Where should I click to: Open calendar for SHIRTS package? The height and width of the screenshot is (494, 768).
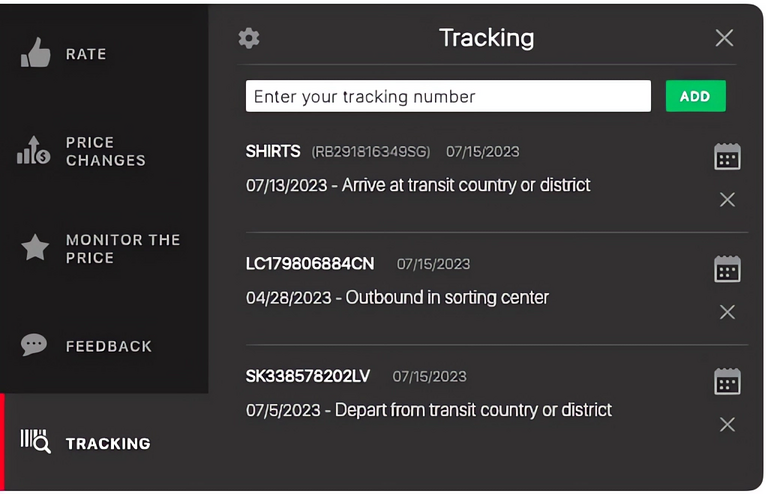(727, 157)
